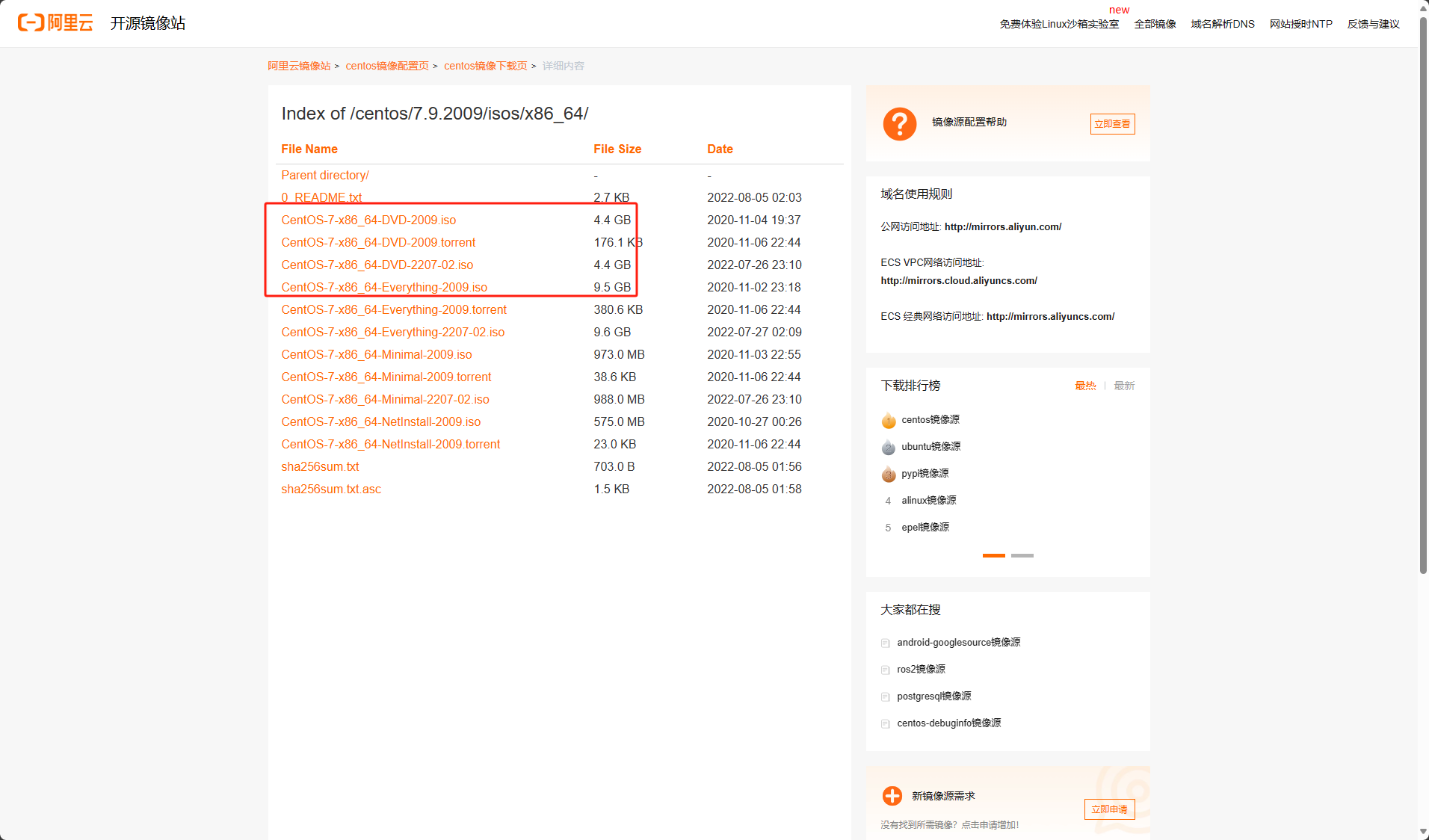The height and width of the screenshot is (840, 1429).
Task: Open centos-debuginfo镜像源 search link
Action: [949, 723]
